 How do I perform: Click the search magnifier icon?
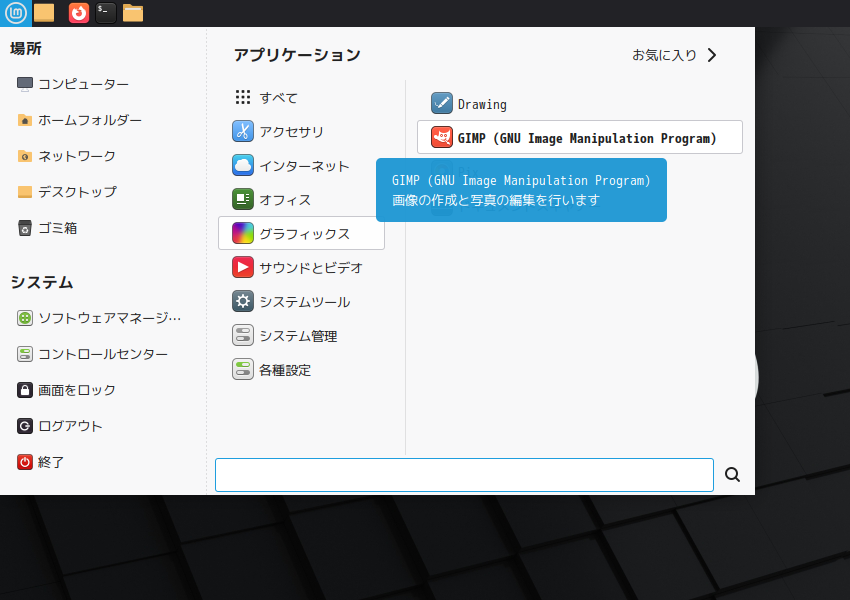point(732,475)
